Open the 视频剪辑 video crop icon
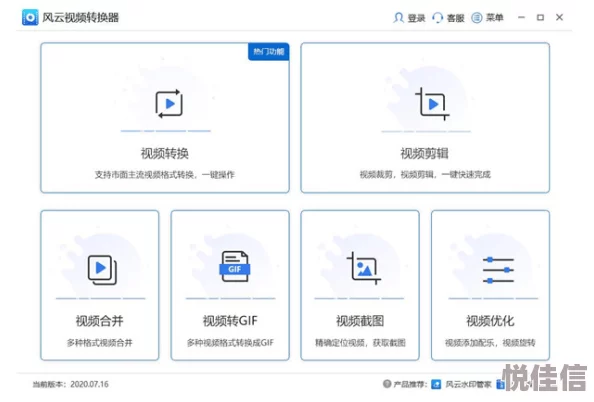The width and height of the screenshot is (594, 402). click(x=432, y=103)
